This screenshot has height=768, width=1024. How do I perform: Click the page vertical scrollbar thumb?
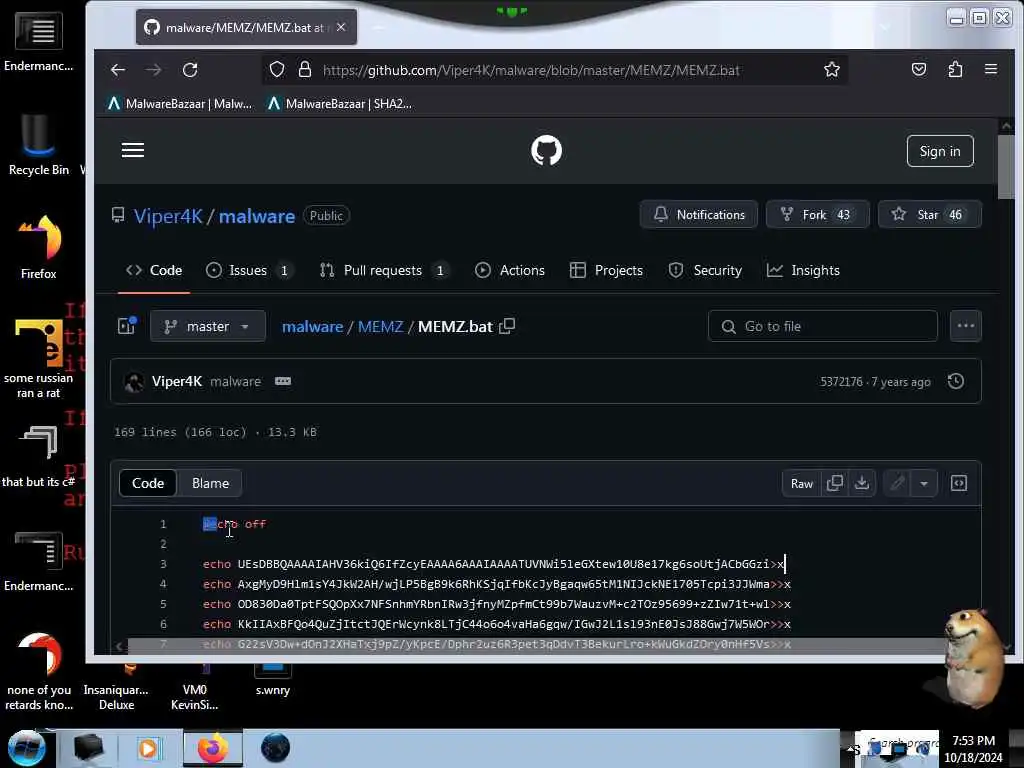coord(1006,167)
